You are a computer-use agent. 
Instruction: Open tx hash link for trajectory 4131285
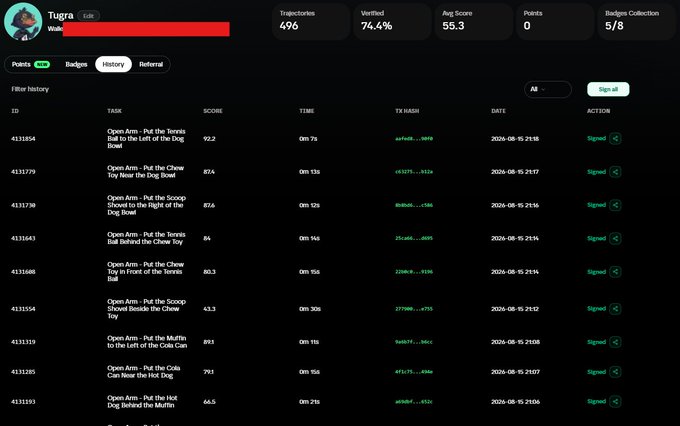coord(414,372)
